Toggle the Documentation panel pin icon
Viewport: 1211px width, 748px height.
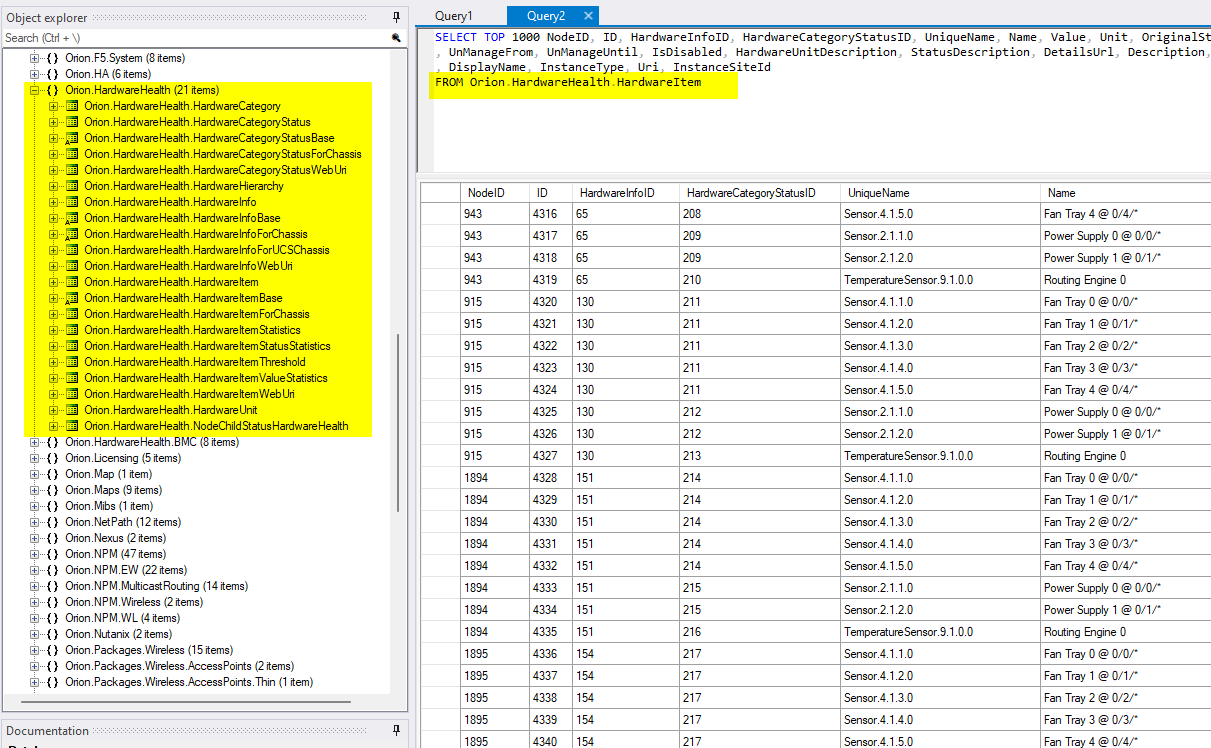click(x=396, y=730)
